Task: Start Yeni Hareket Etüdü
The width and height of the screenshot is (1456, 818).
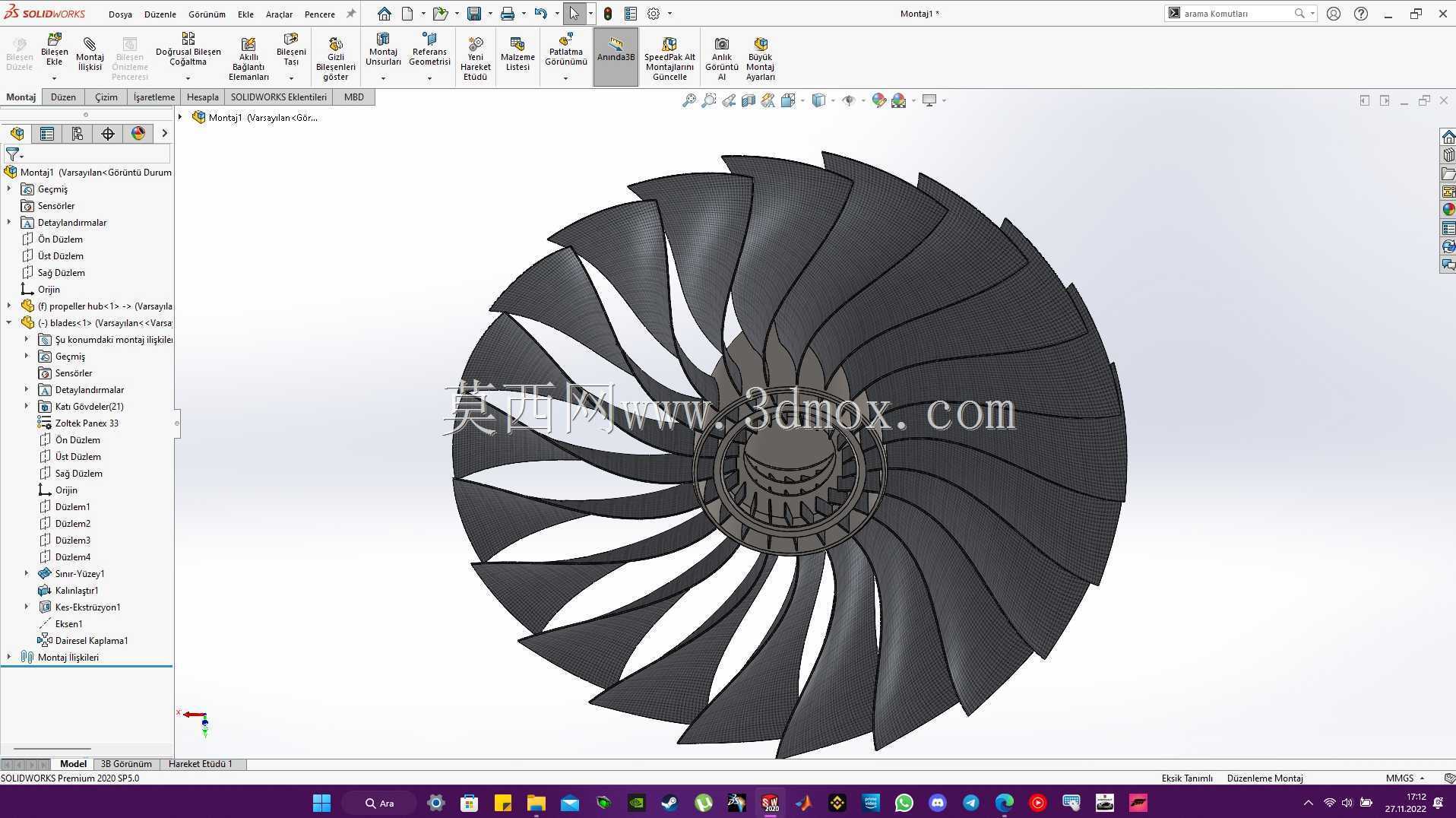Action: pos(476,58)
